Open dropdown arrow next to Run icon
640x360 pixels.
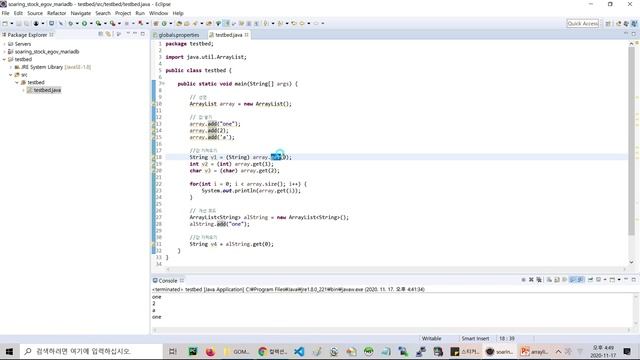click(x=91, y=24)
